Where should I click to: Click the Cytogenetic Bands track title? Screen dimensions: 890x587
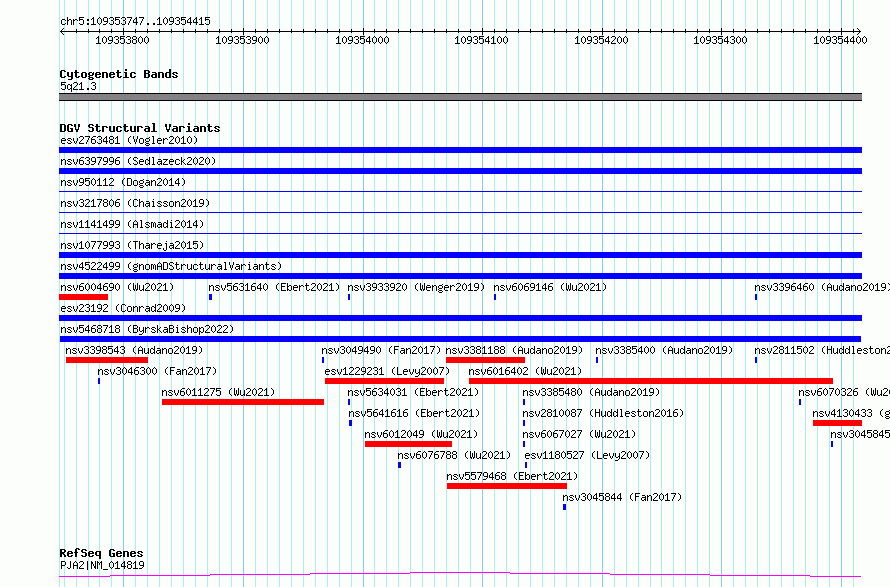click(119, 74)
